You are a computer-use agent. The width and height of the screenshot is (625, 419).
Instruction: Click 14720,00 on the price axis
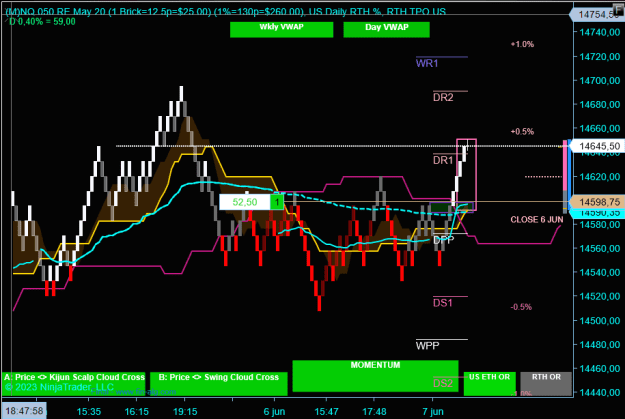coord(599,57)
